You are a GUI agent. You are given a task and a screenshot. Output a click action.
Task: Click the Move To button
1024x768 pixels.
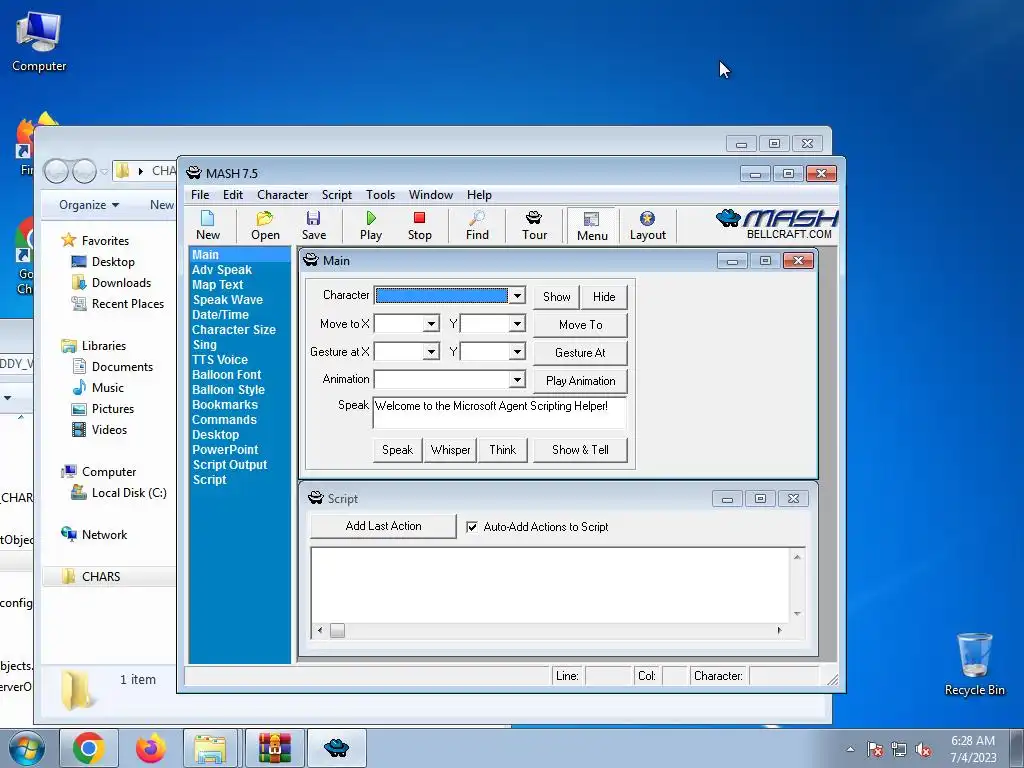(x=581, y=325)
